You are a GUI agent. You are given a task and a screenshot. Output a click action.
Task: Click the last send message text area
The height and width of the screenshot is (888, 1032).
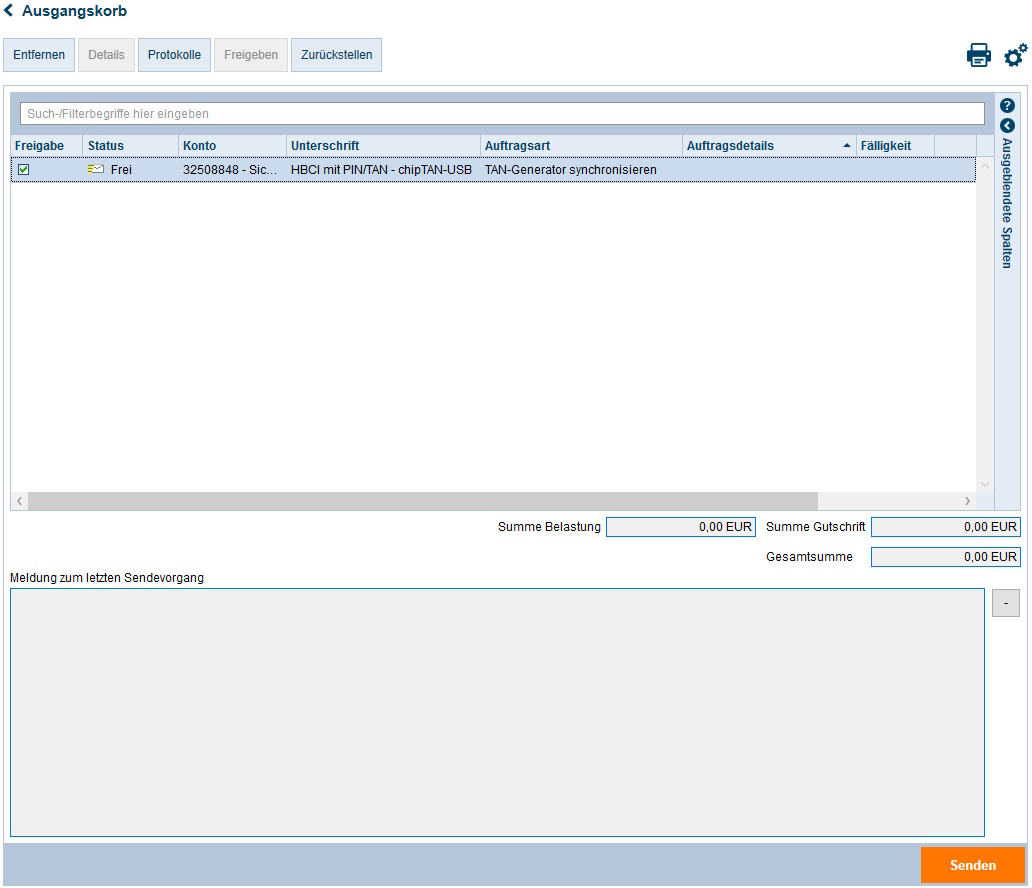pos(497,712)
